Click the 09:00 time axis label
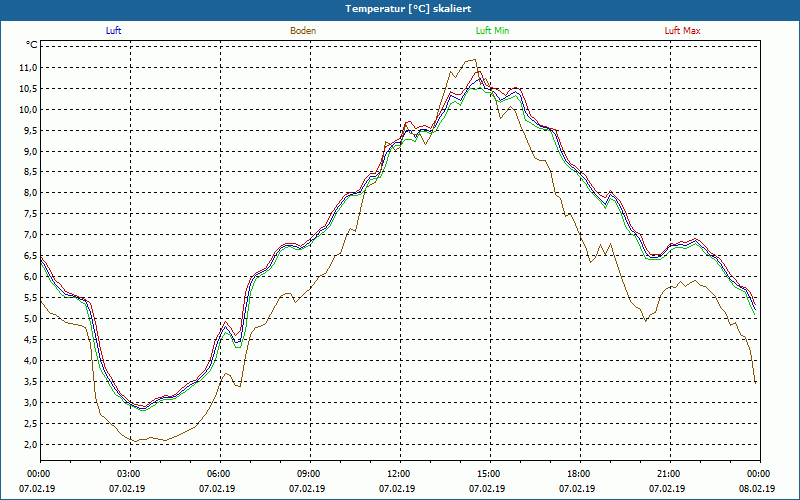The height and width of the screenshot is (500, 800). click(x=309, y=474)
